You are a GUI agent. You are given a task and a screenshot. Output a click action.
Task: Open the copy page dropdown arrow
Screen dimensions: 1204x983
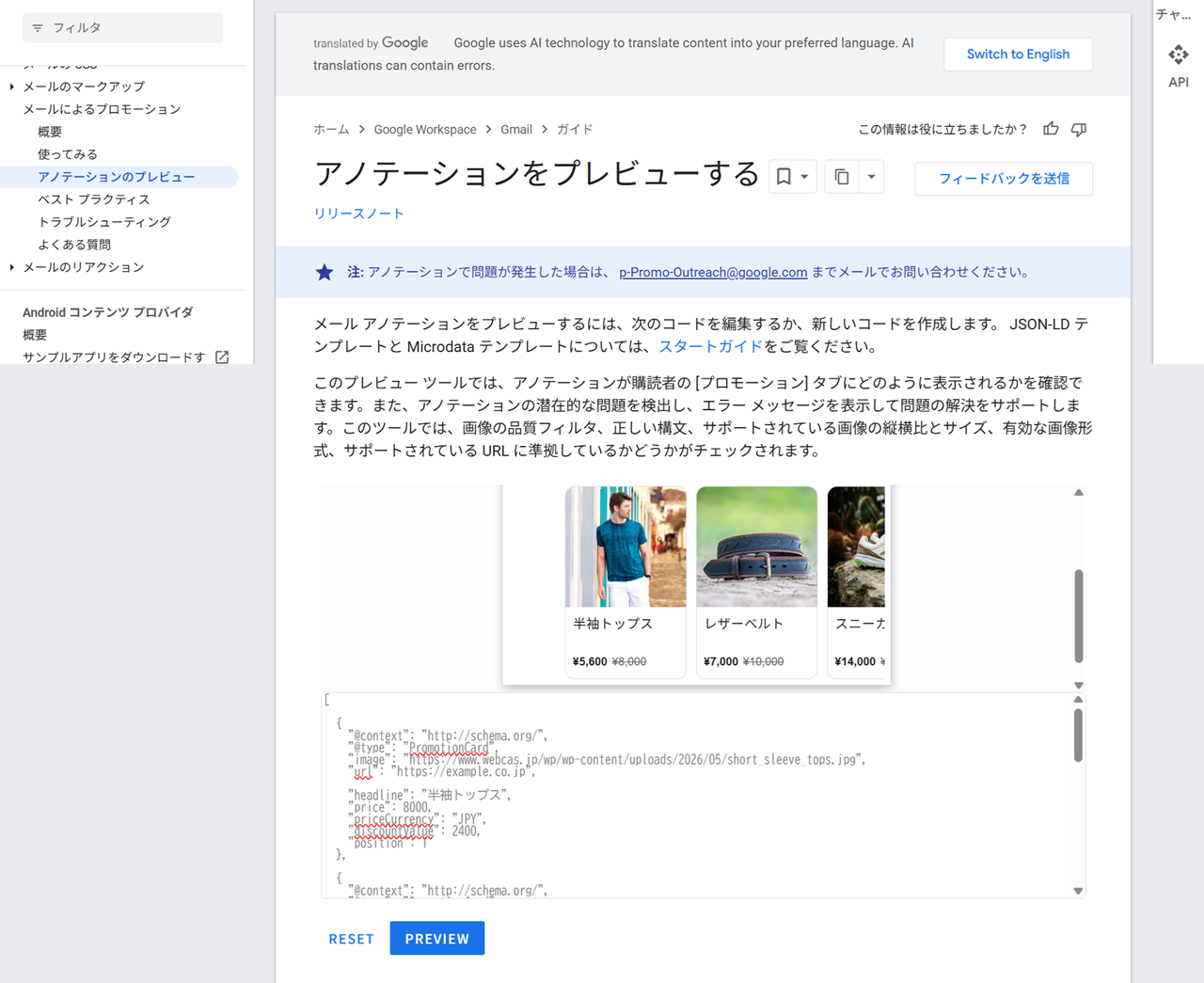(x=871, y=177)
